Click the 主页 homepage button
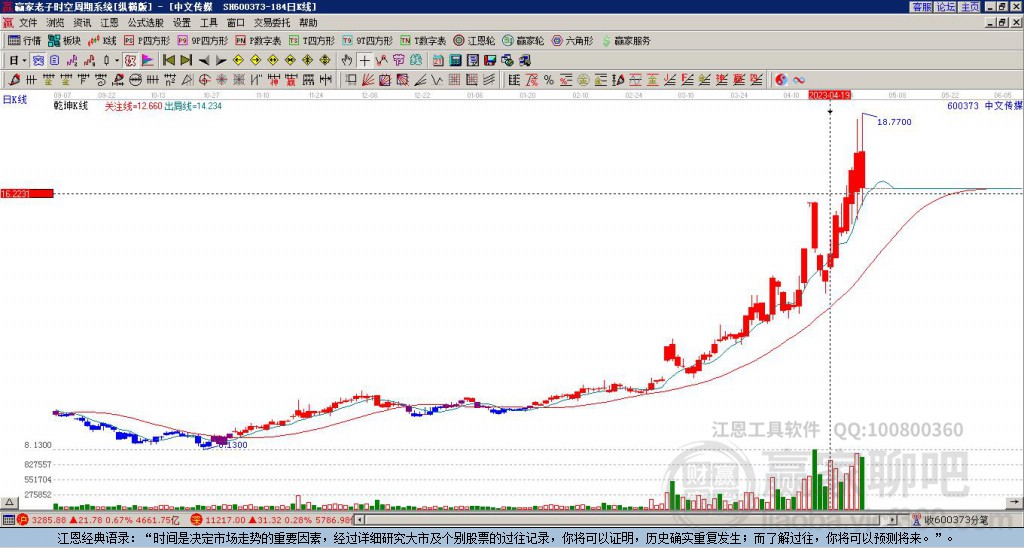This screenshot has width=1024, height=548. (x=969, y=7)
